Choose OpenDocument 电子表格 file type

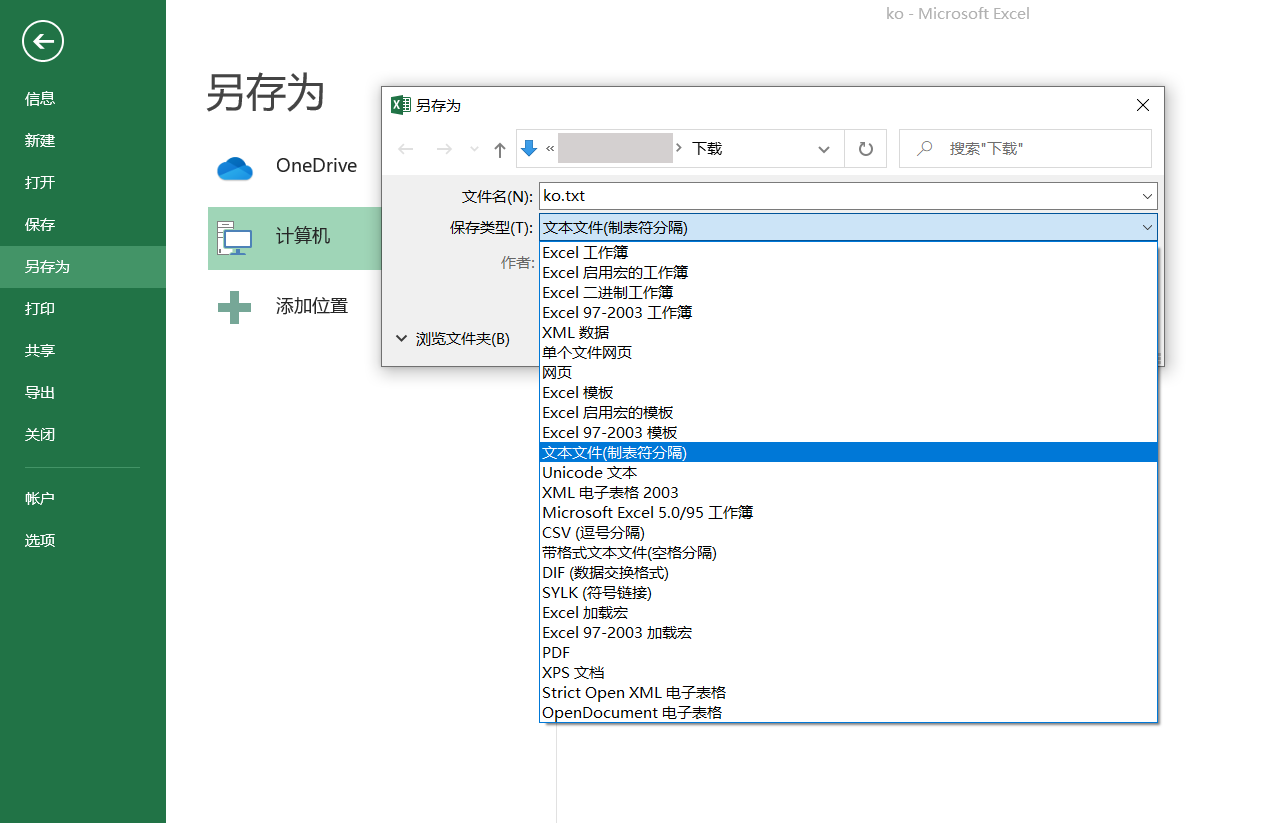pyautogui.click(x=848, y=713)
